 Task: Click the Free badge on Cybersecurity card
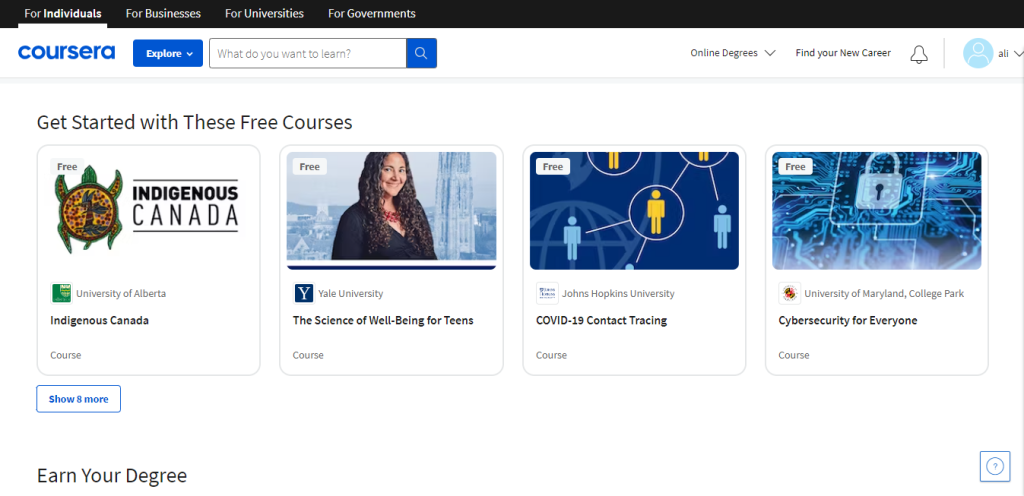point(795,166)
